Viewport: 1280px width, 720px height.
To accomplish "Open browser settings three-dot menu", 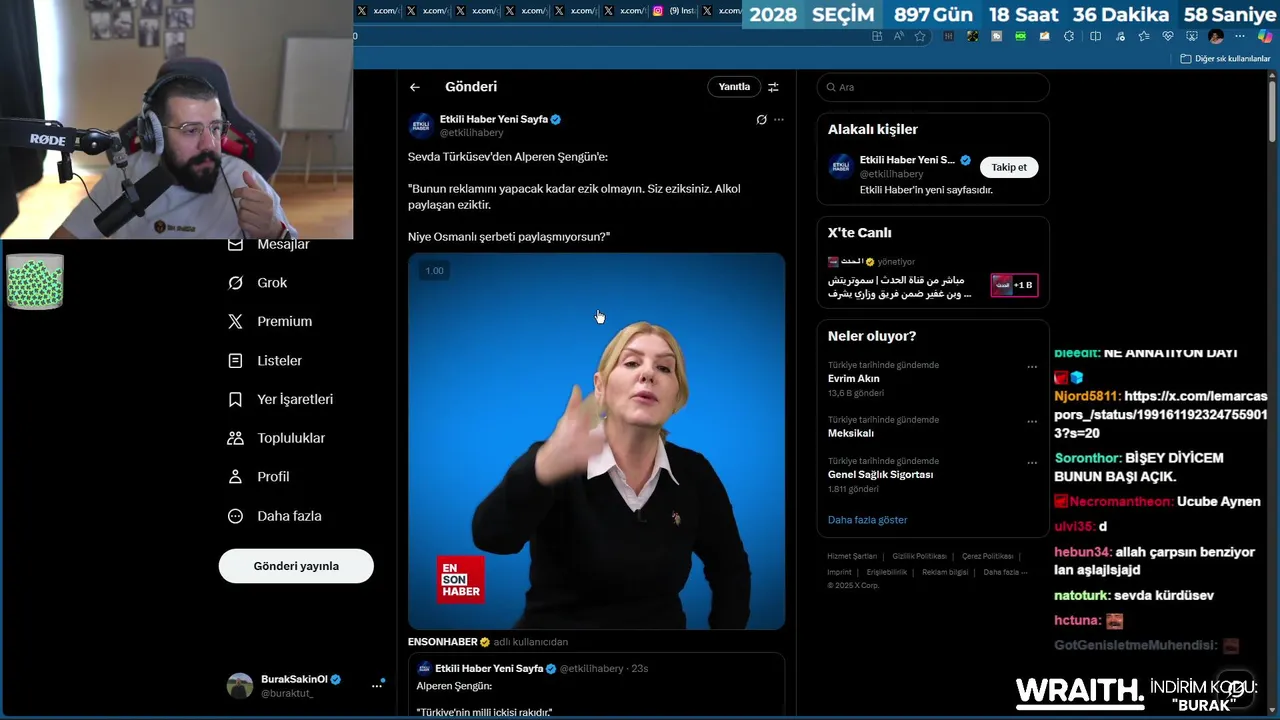I will coord(1240,36).
